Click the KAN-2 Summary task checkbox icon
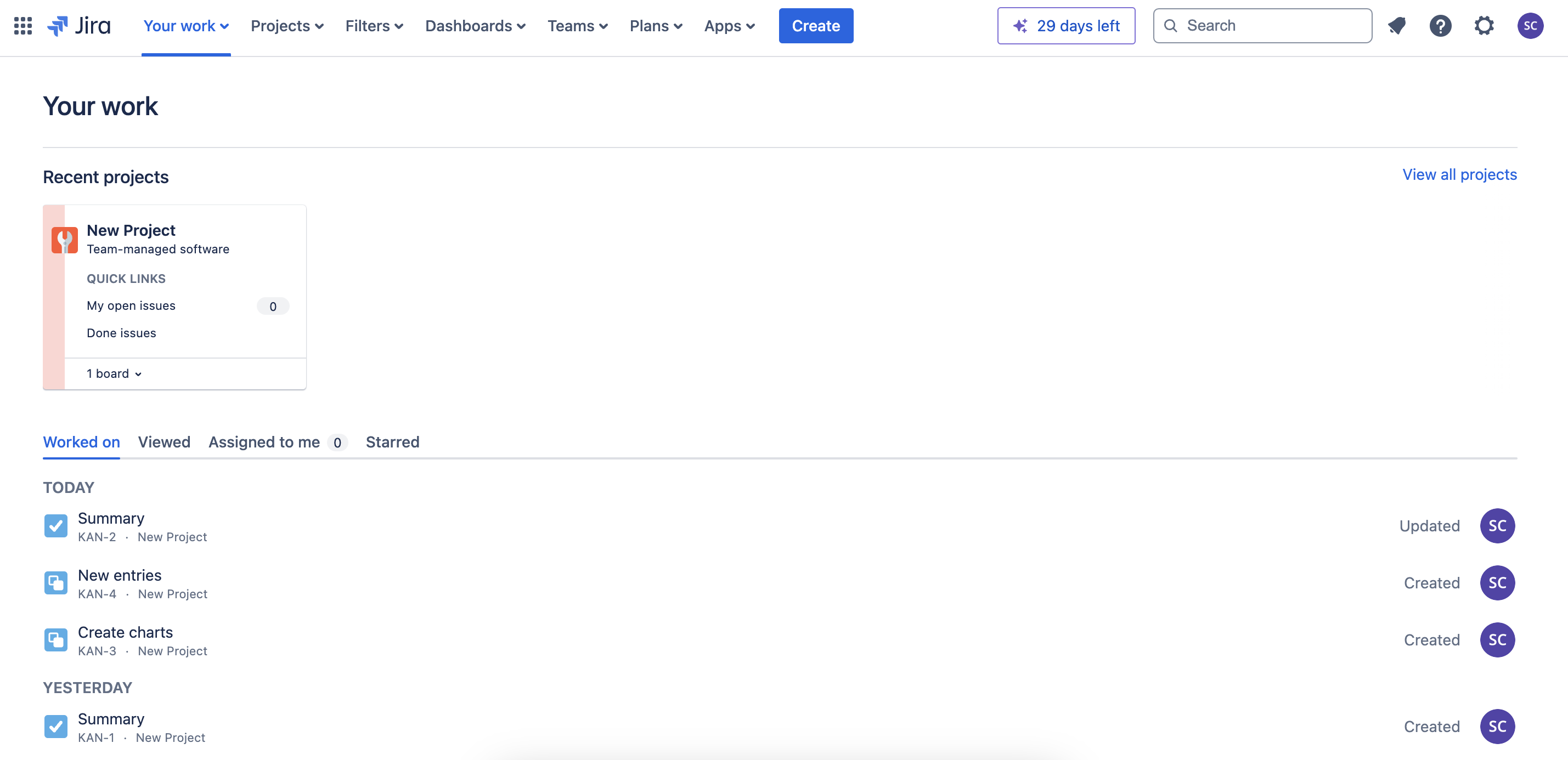 coord(55,526)
